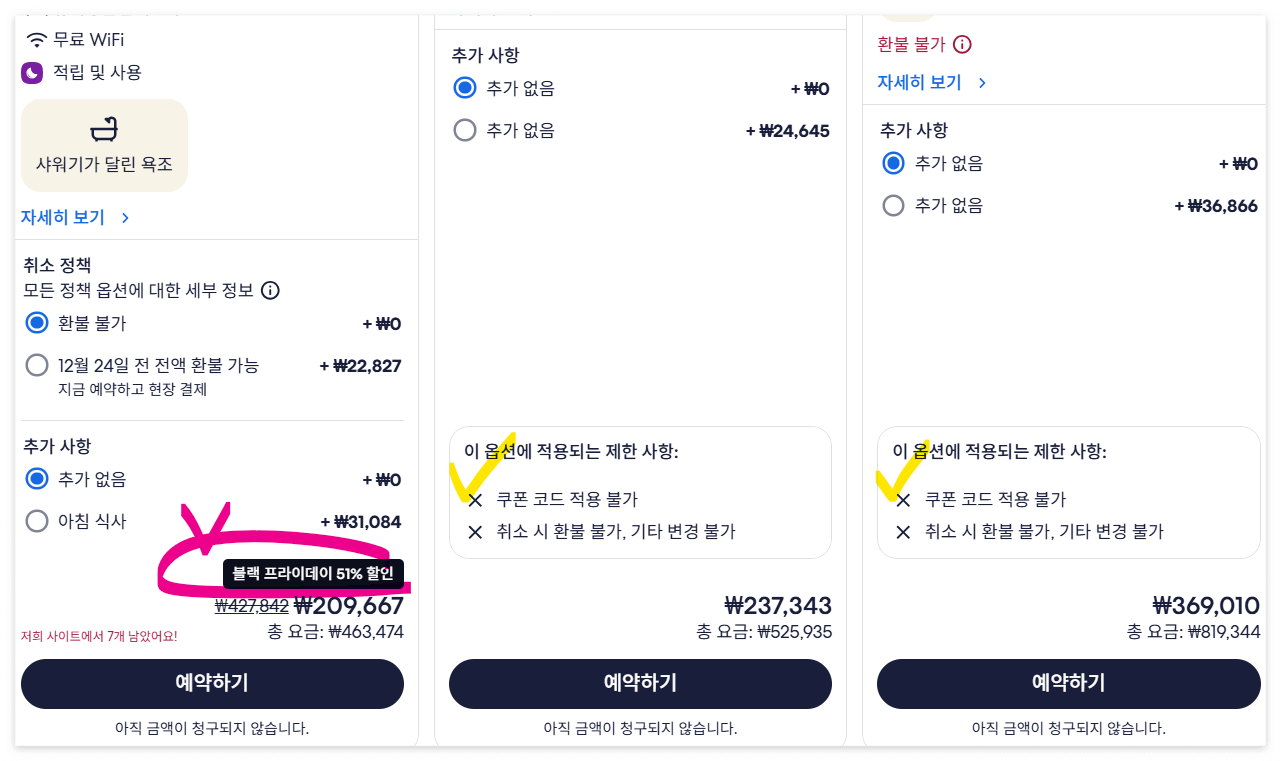Select the 환불 불가 cancellation option
Screen dimensions: 1281x761
37,323
